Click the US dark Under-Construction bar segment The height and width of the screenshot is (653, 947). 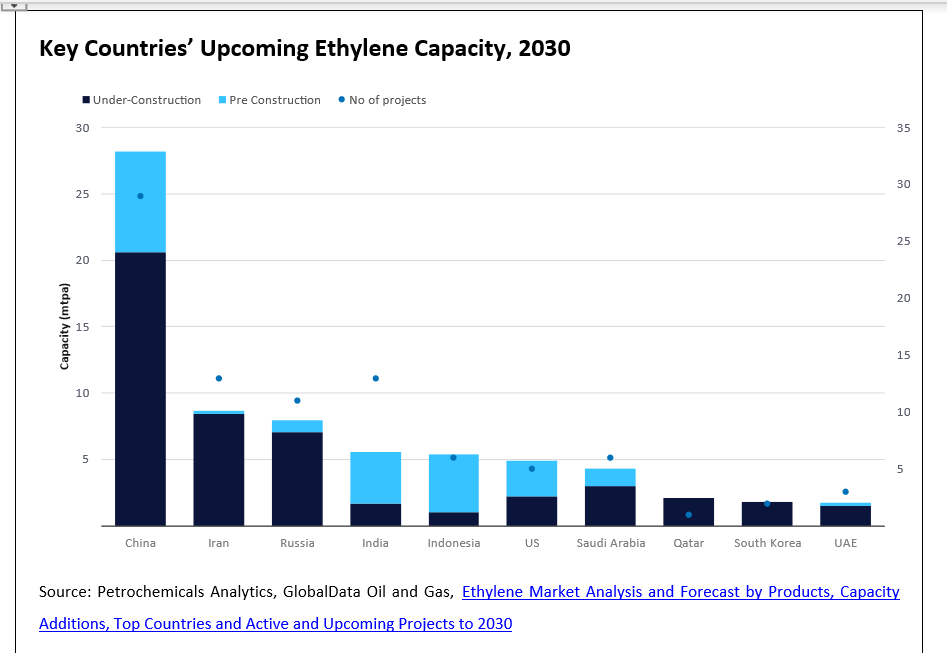(x=531, y=510)
